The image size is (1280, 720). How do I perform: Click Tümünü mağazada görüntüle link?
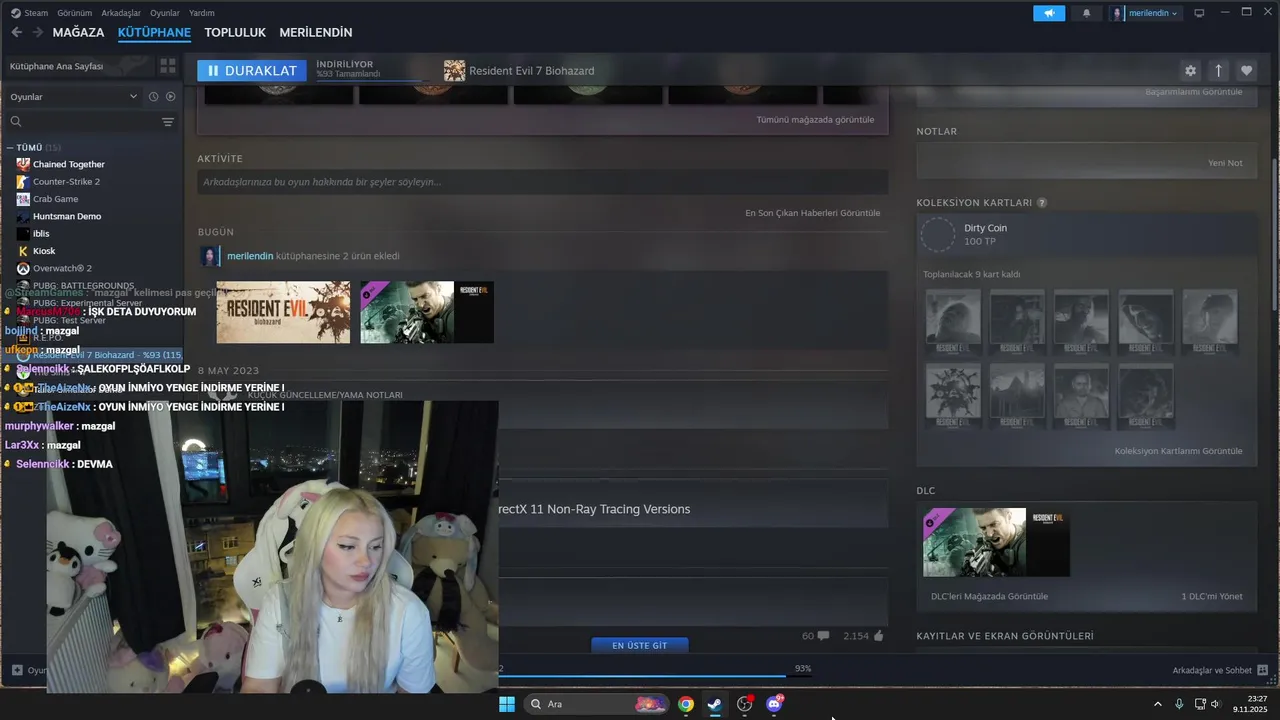point(815,119)
